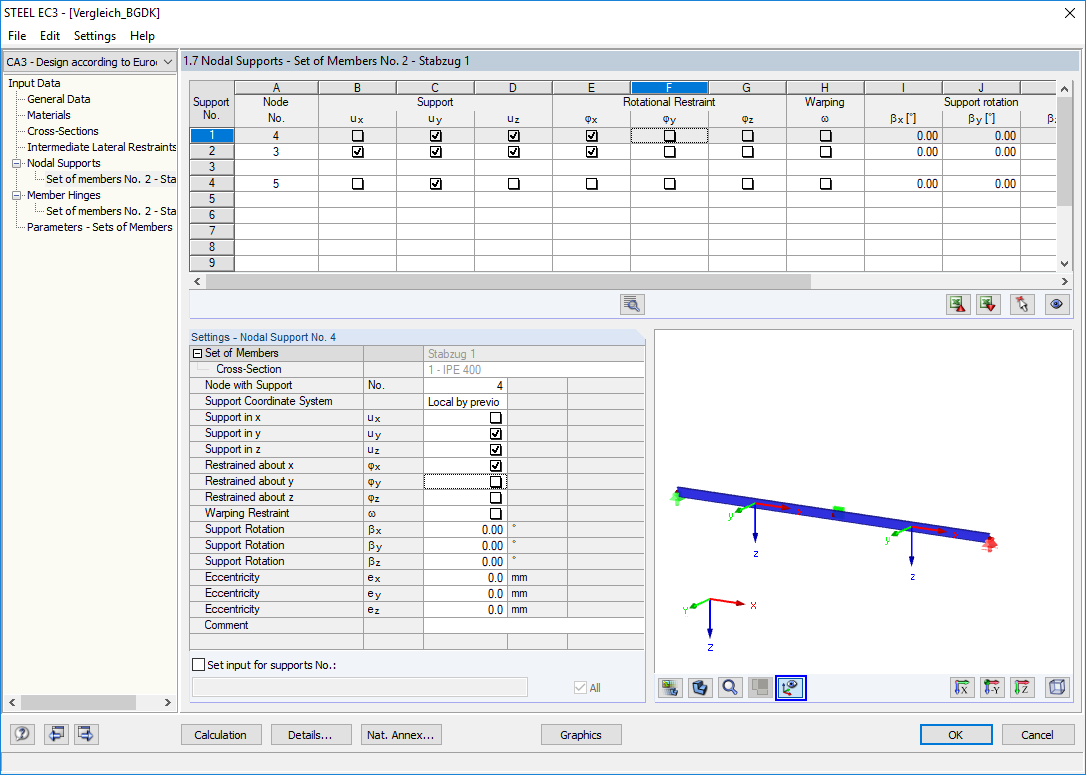Select 'Set of members No. 2' under Member Hinges
The height and width of the screenshot is (775, 1086).
tap(110, 211)
